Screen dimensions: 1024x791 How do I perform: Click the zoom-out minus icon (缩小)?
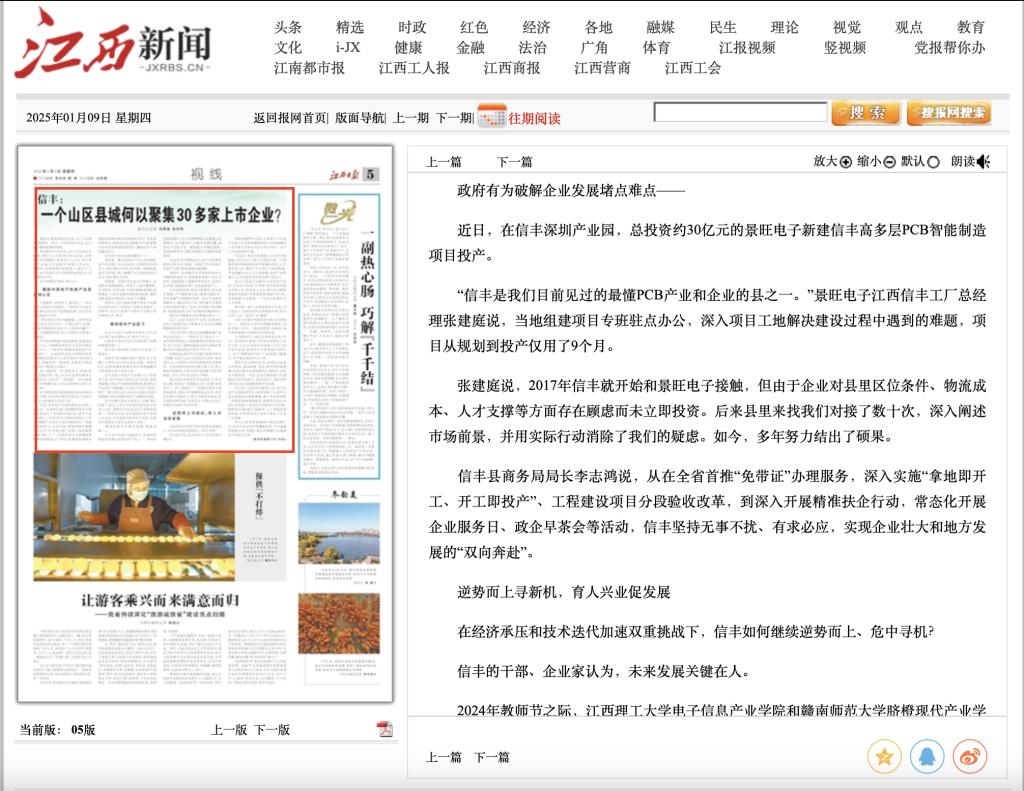coord(889,162)
